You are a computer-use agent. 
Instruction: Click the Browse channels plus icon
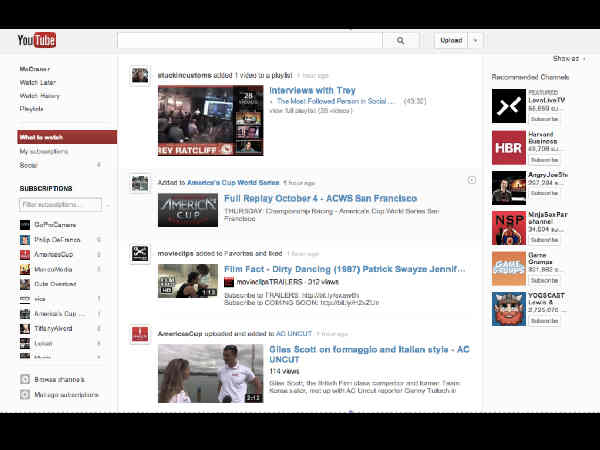(x=25, y=379)
